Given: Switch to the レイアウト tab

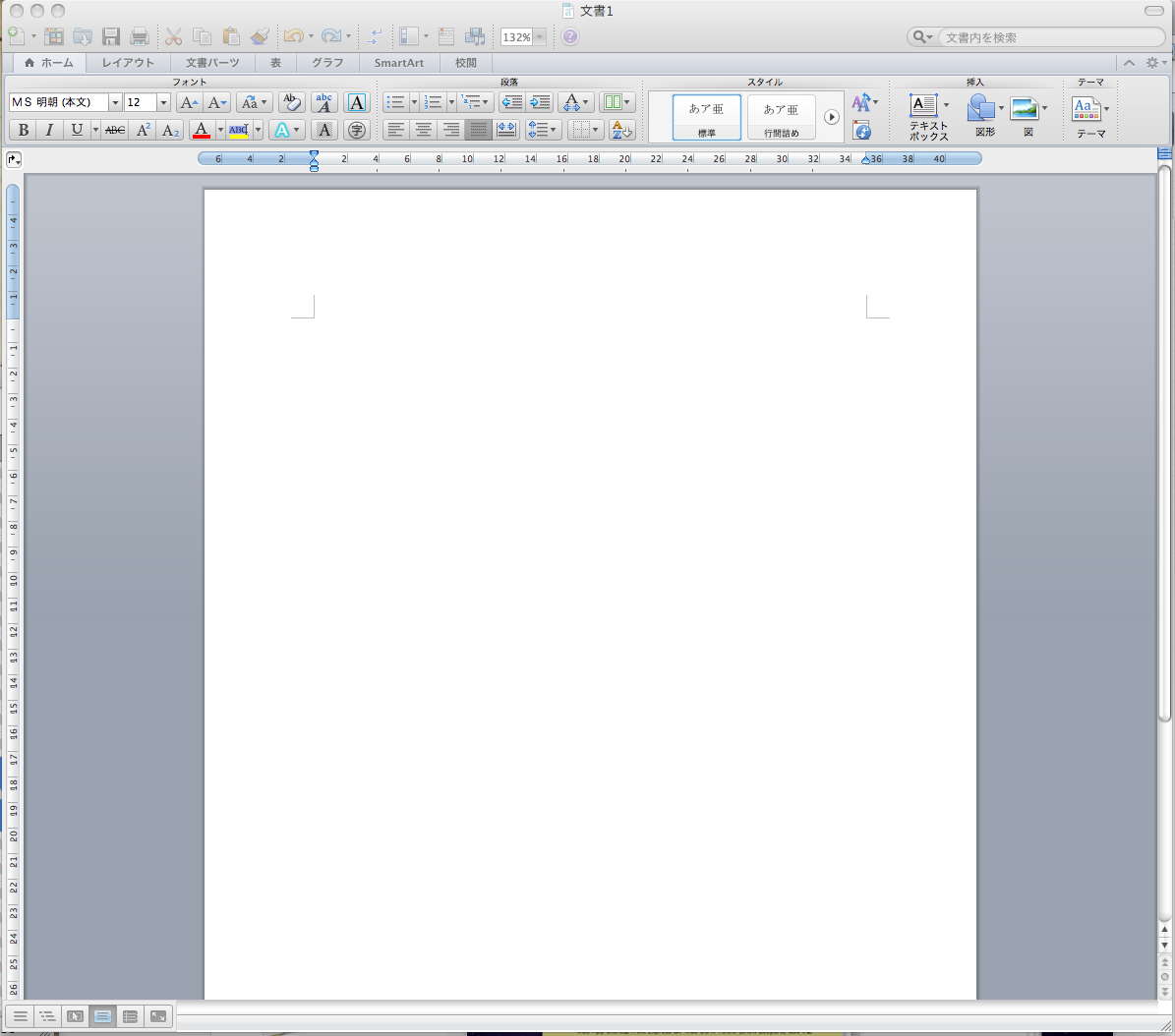Looking at the screenshot, I should tap(128, 63).
